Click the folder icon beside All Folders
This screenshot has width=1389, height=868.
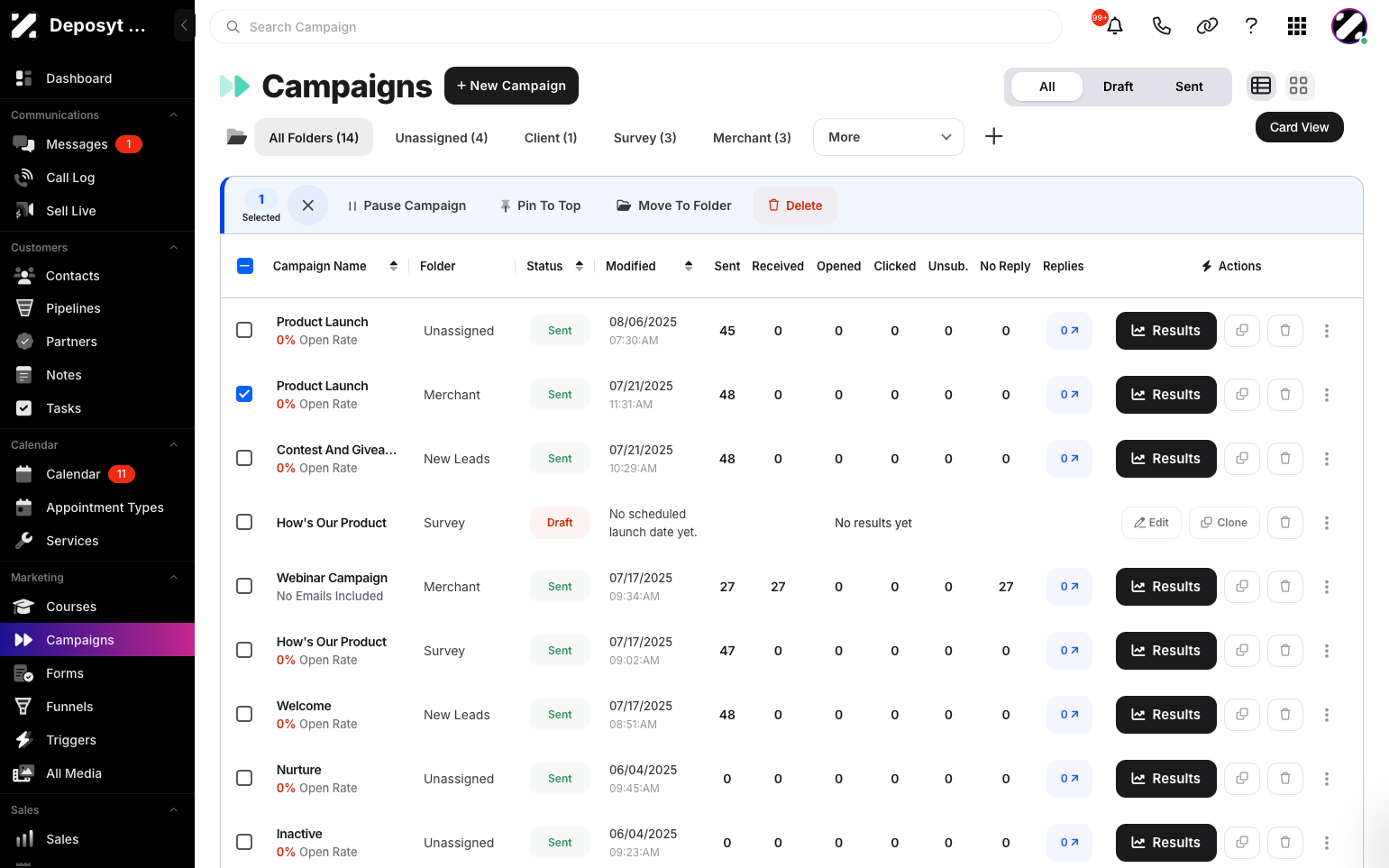pos(236,137)
